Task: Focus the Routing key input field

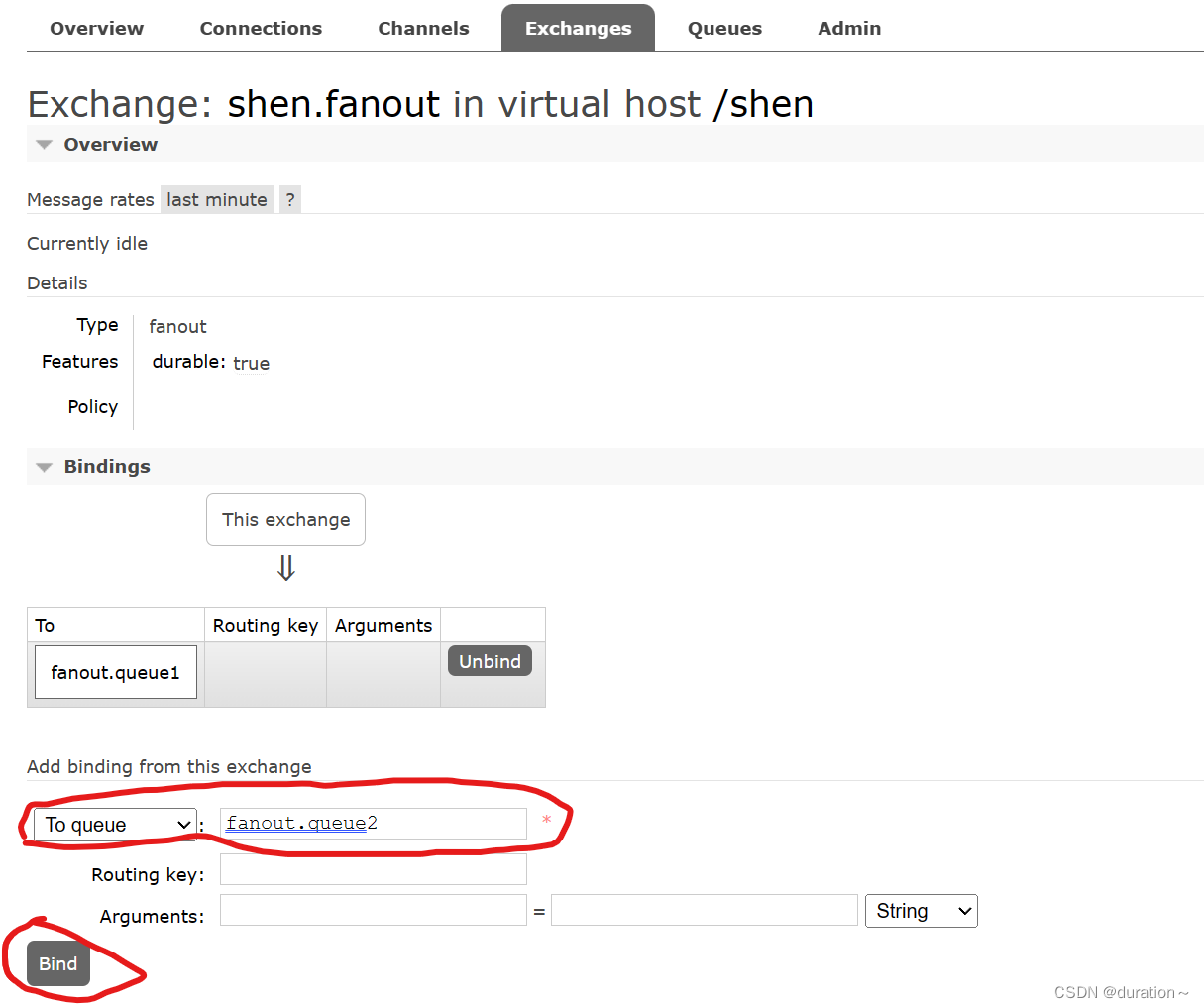Action: click(x=373, y=868)
